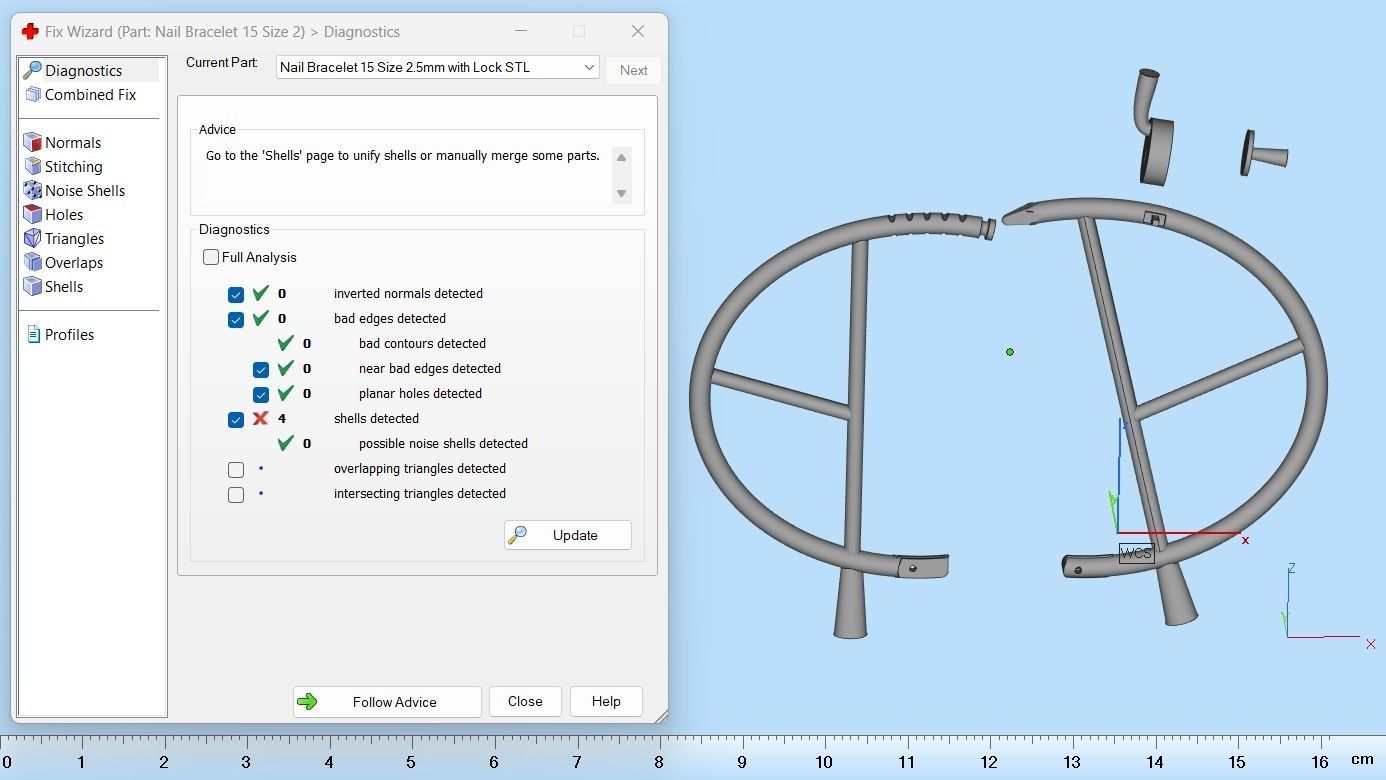1386x780 pixels.
Task: Click the Profiles document icon
Action: 33,335
